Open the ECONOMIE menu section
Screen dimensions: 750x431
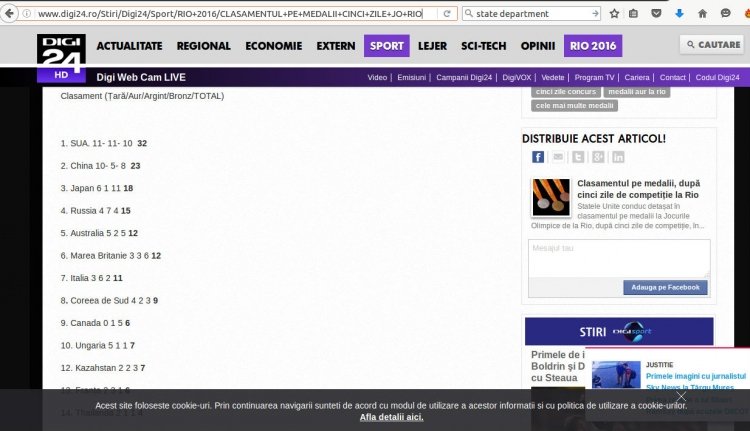(x=274, y=46)
